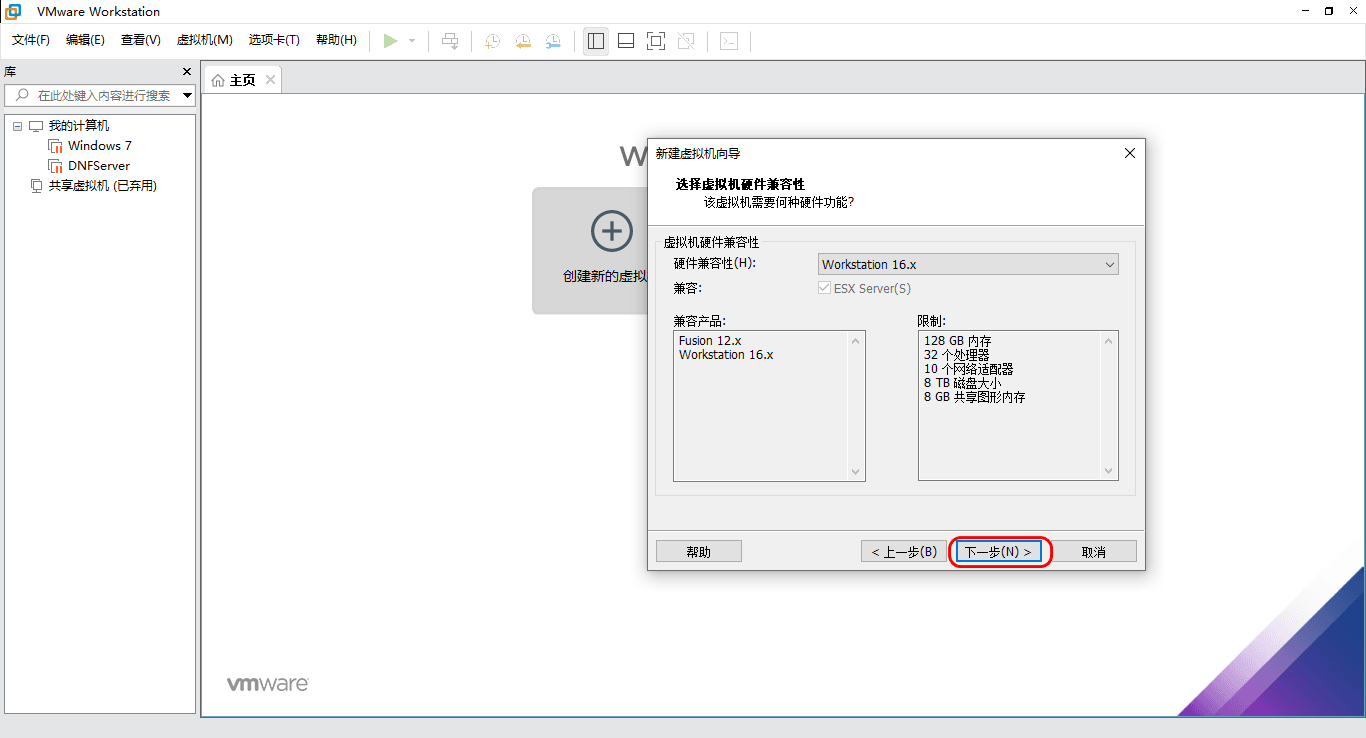
Task: Select DNFServer in the library tree
Action: coord(99,166)
